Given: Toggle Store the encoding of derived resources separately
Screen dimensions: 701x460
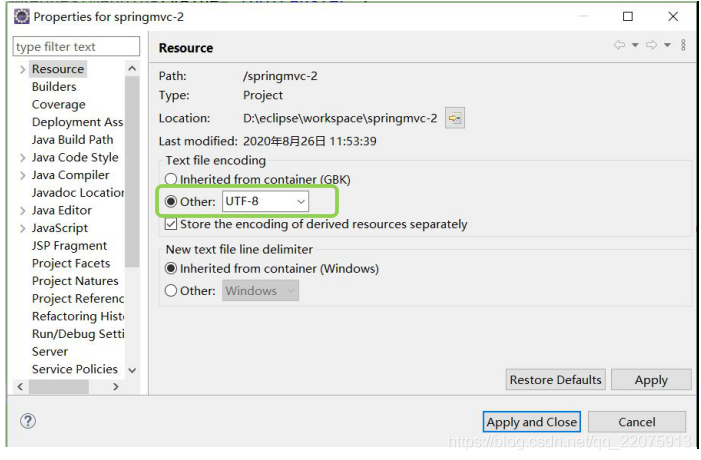Looking at the screenshot, I should click(170, 224).
